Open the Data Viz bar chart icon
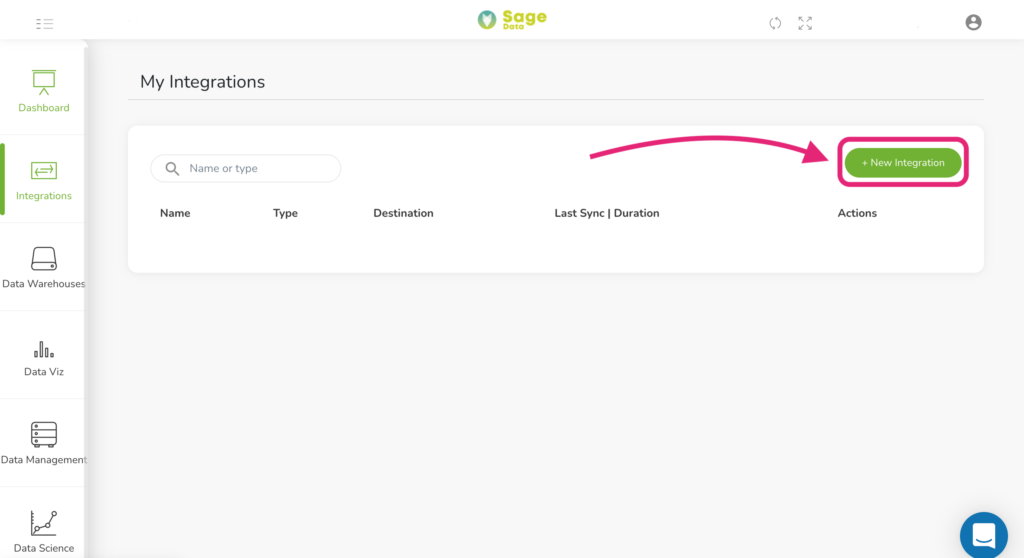The image size is (1024, 558). coord(44,350)
